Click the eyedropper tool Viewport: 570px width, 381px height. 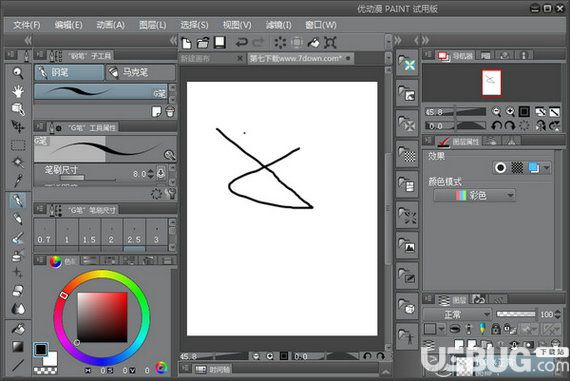pos(18,181)
